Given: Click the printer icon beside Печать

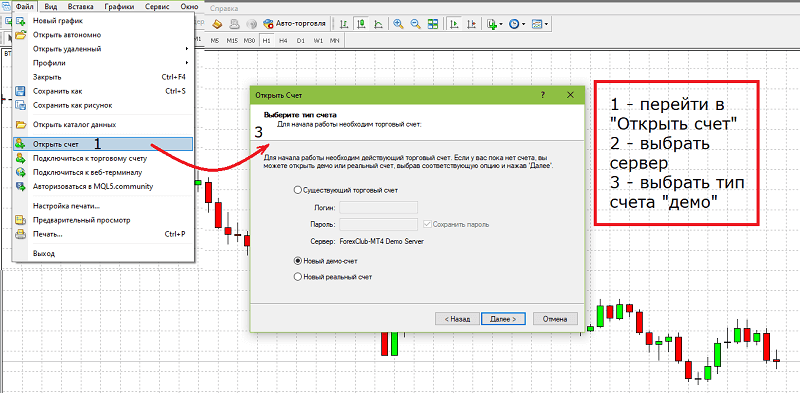Looking at the screenshot, I should pyautogui.click(x=20, y=234).
